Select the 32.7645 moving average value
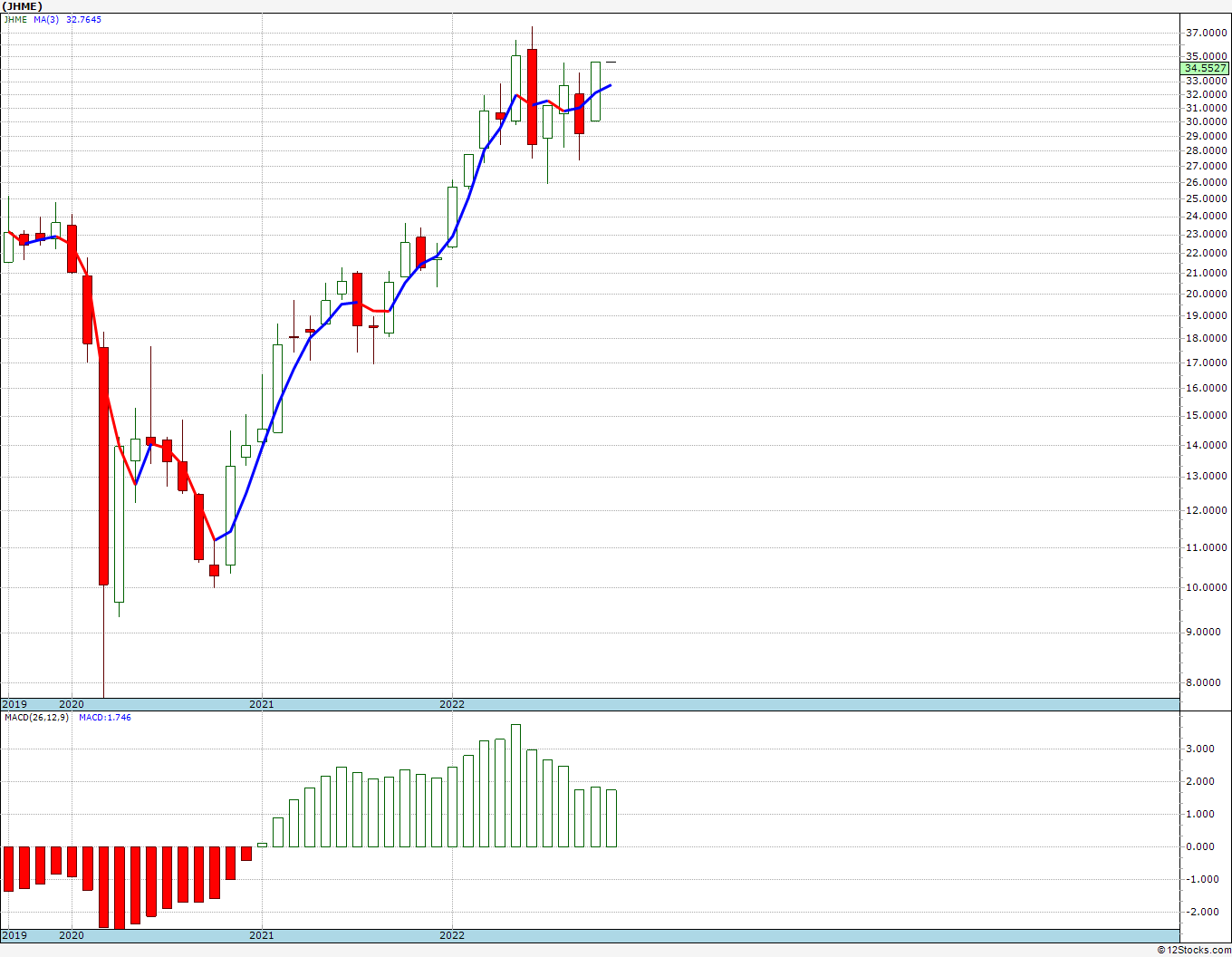 (x=83, y=19)
